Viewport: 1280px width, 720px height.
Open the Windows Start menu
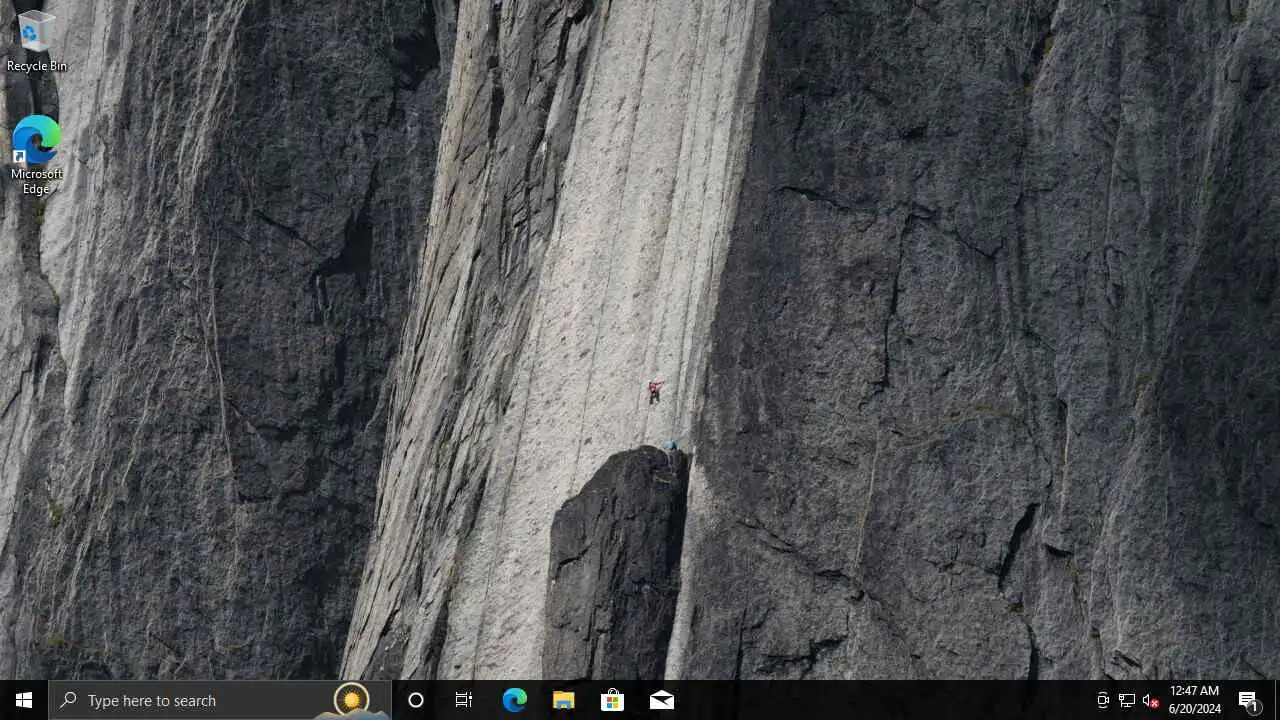(24, 700)
